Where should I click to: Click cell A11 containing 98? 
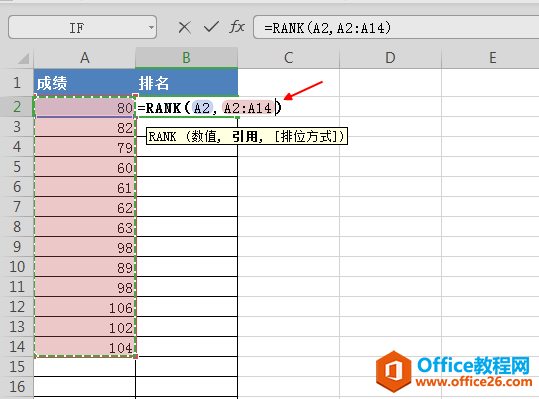85,287
